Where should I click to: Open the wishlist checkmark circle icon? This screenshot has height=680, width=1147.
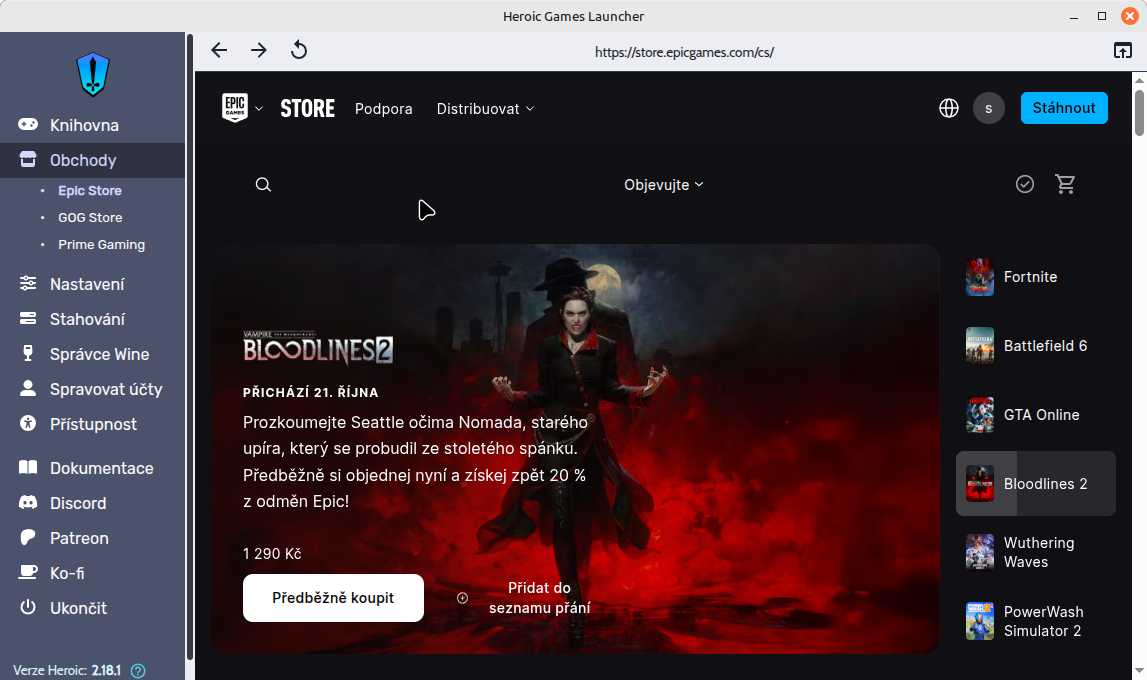coord(1024,184)
